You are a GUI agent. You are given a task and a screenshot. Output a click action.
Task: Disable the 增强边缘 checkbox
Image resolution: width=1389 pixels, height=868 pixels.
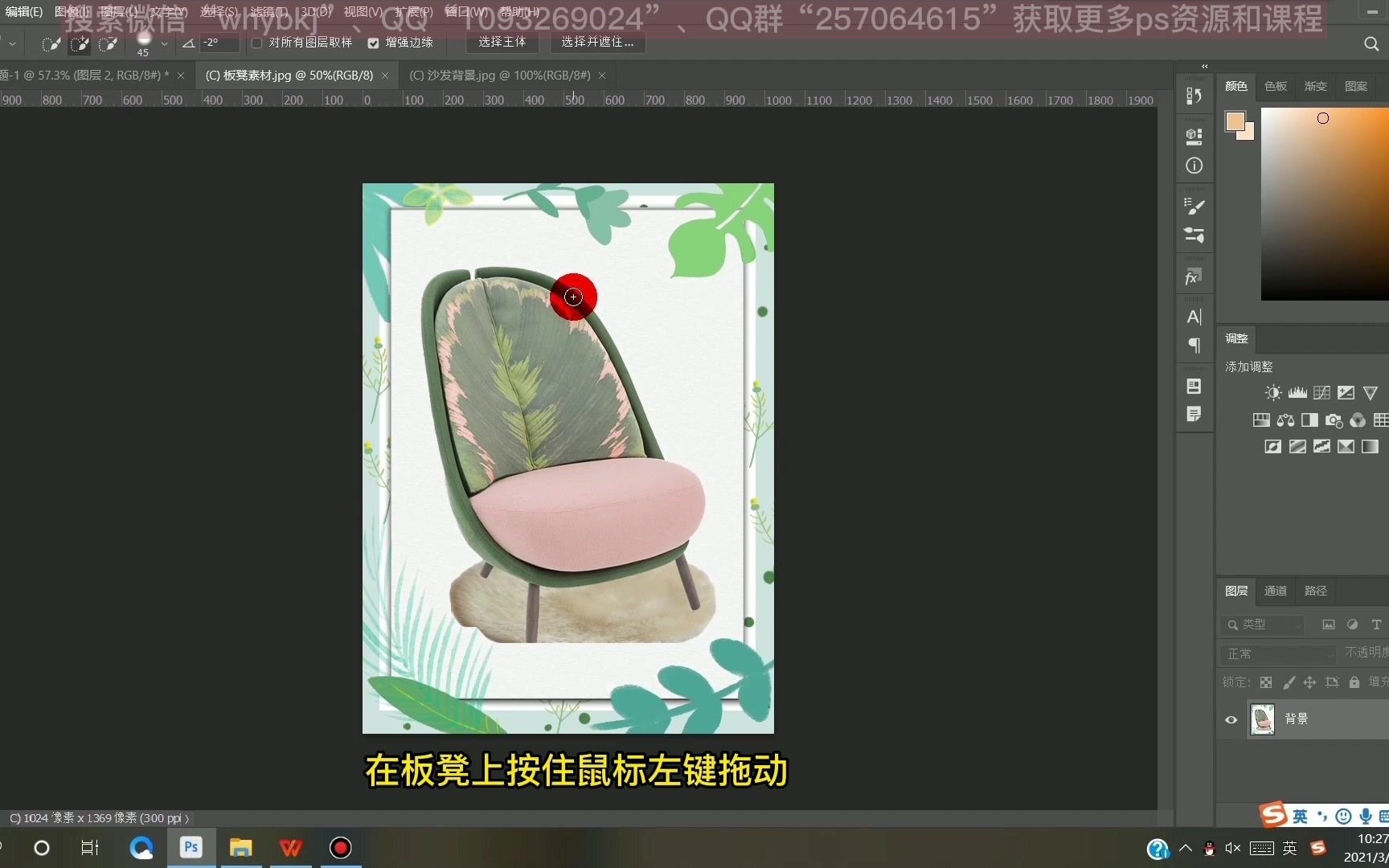[x=372, y=43]
